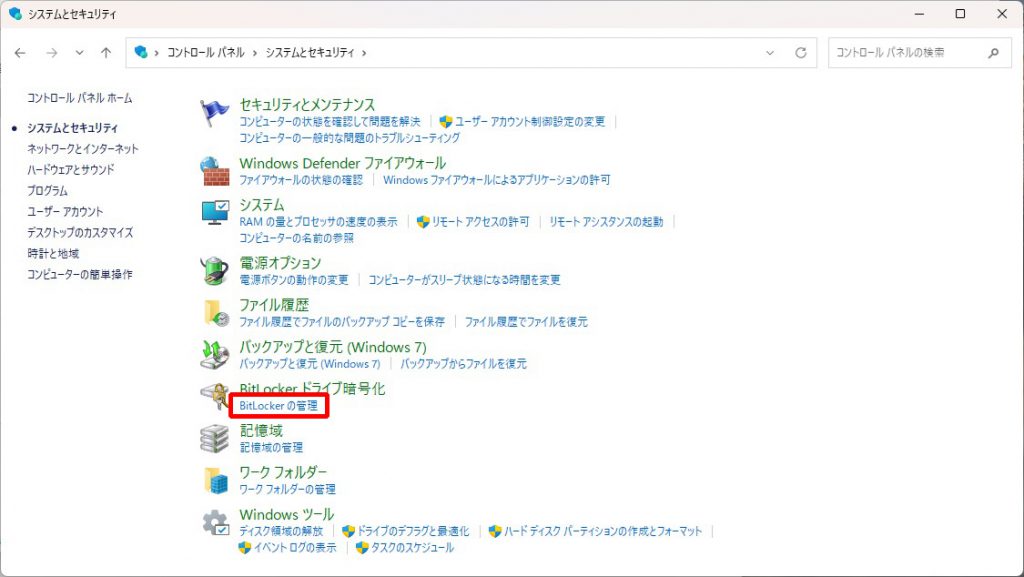Viewport: 1024px width, 577px height.
Task: Click the search magnifier icon
Action: (993, 53)
